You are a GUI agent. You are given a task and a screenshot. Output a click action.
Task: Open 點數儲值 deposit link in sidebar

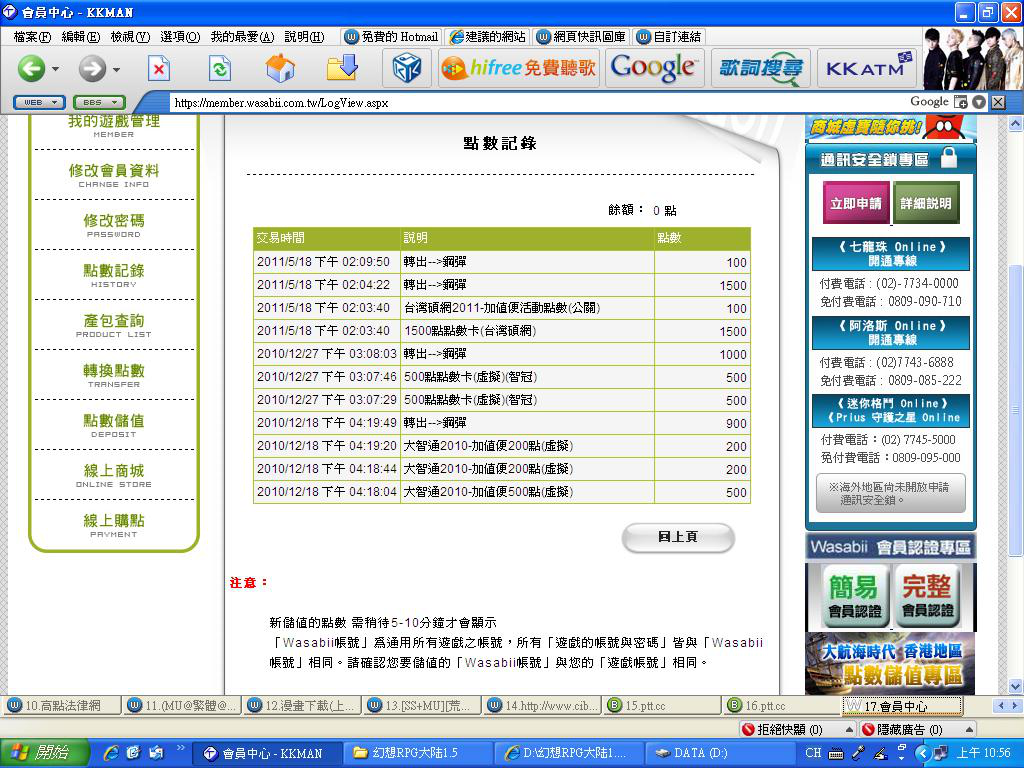tap(113, 424)
